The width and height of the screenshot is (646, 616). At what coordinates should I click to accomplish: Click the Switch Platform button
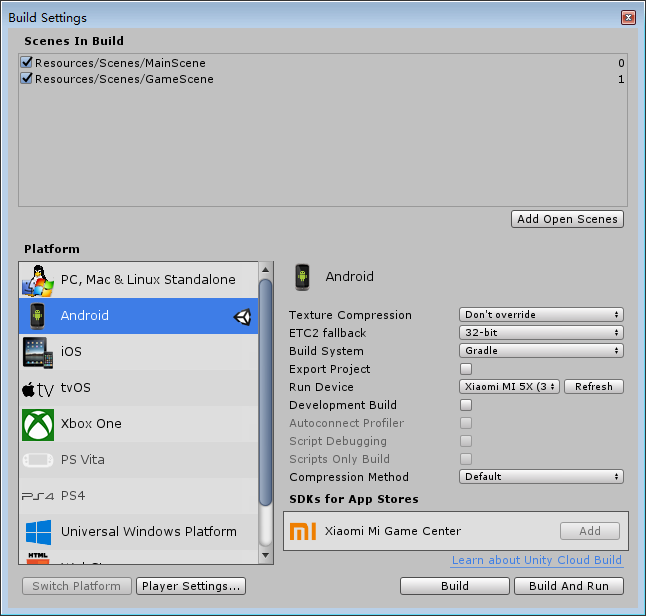click(x=77, y=586)
